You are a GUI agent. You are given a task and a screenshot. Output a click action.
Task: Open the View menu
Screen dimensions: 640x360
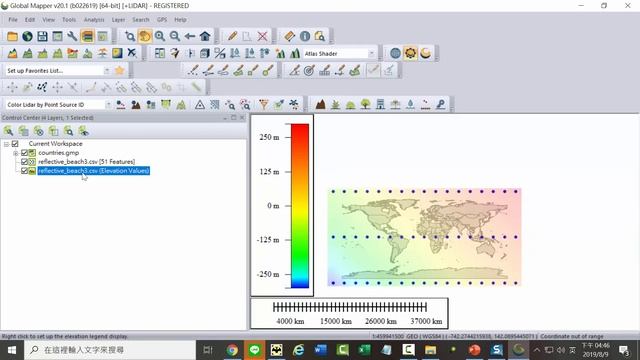point(48,20)
